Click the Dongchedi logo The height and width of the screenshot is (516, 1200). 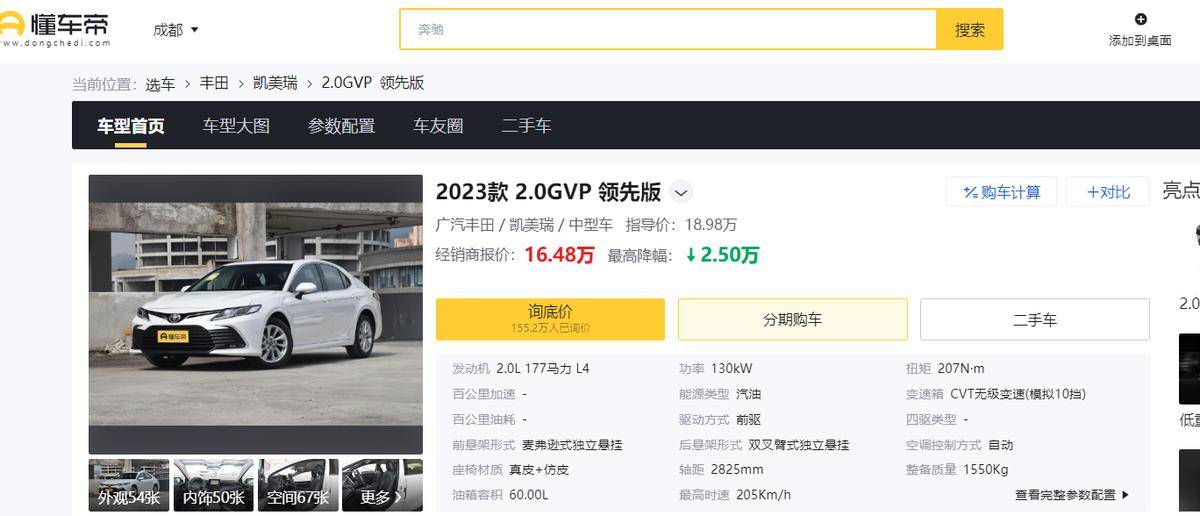(x=55, y=29)
